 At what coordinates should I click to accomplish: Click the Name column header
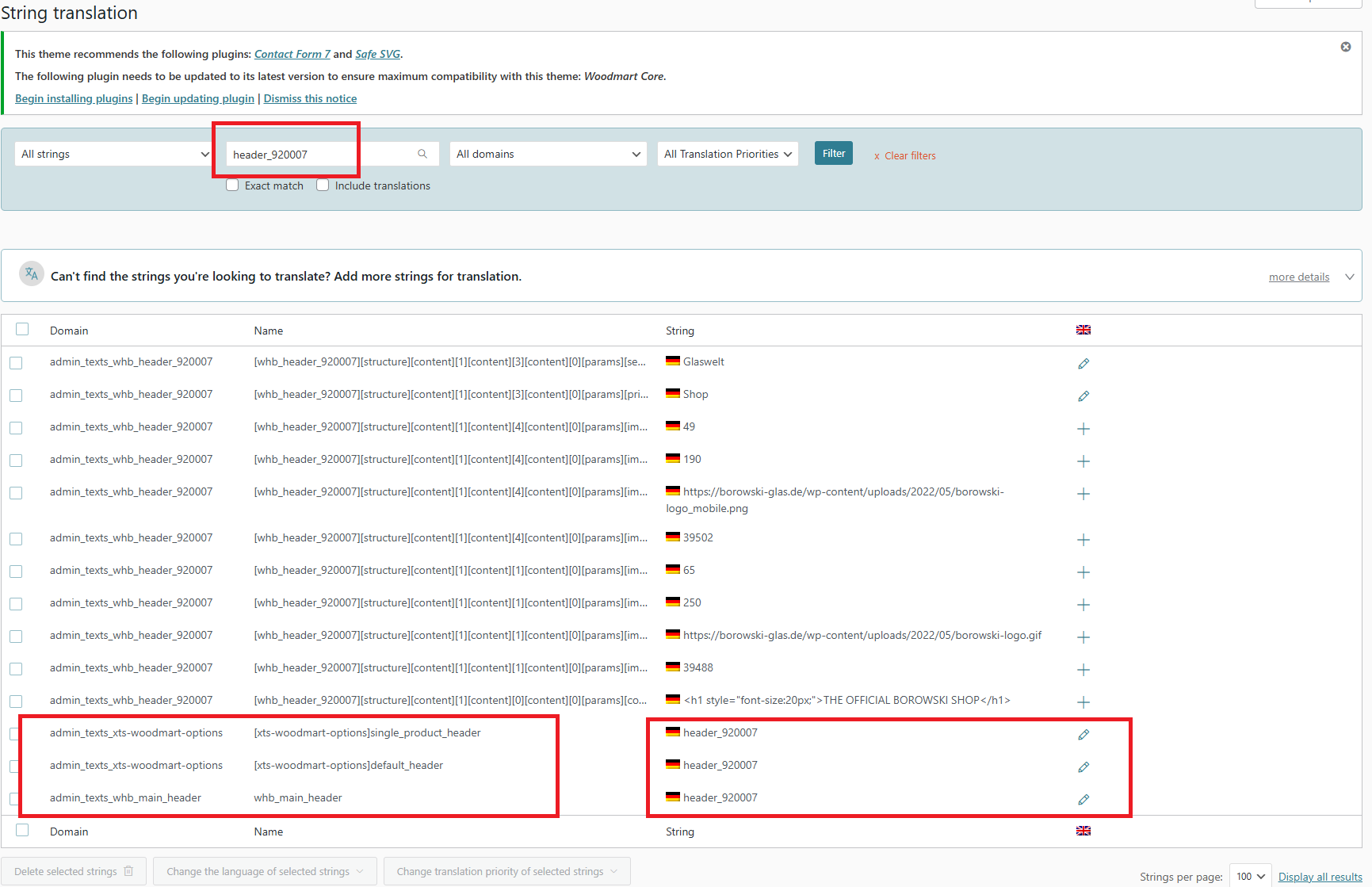(269, 331)
